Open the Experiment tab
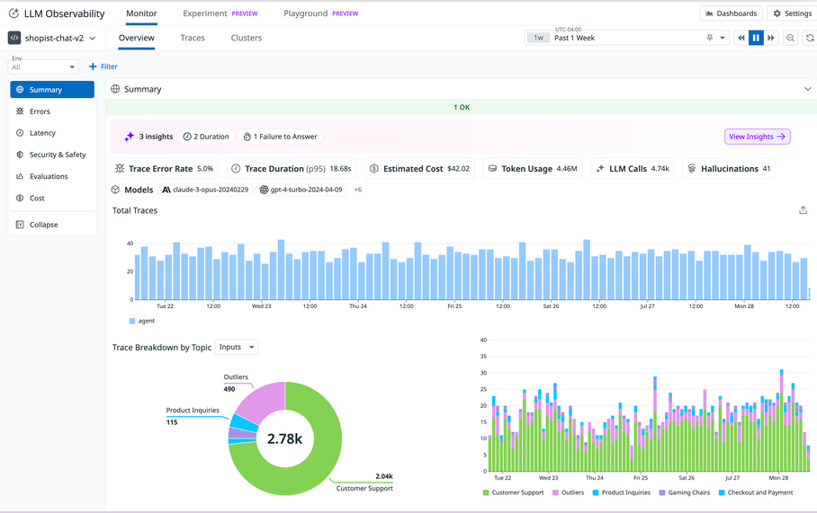The width and height of the screenshot is (817, 513). [204, 14]
